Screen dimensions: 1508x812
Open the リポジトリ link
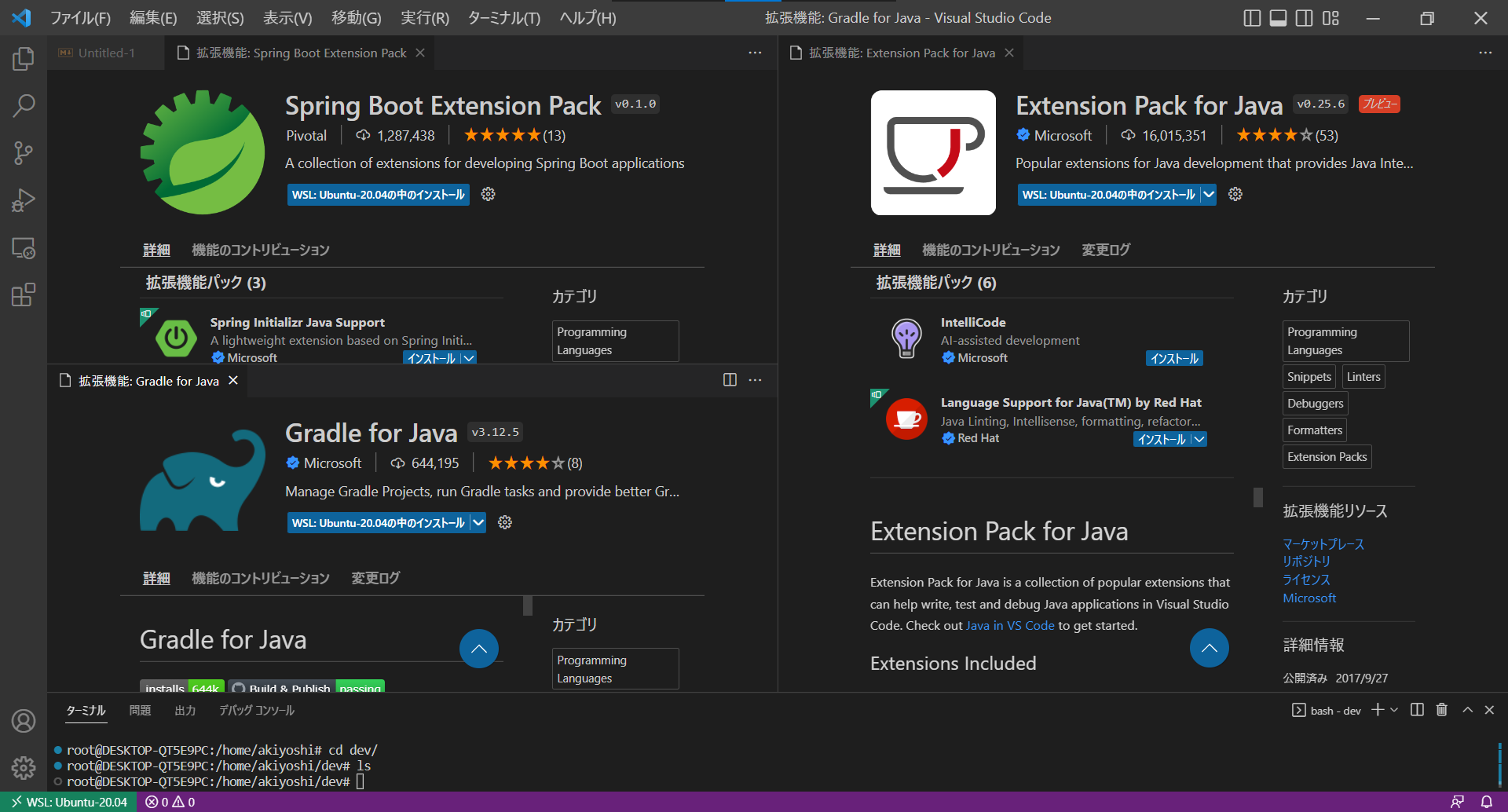pos(1306,561)
